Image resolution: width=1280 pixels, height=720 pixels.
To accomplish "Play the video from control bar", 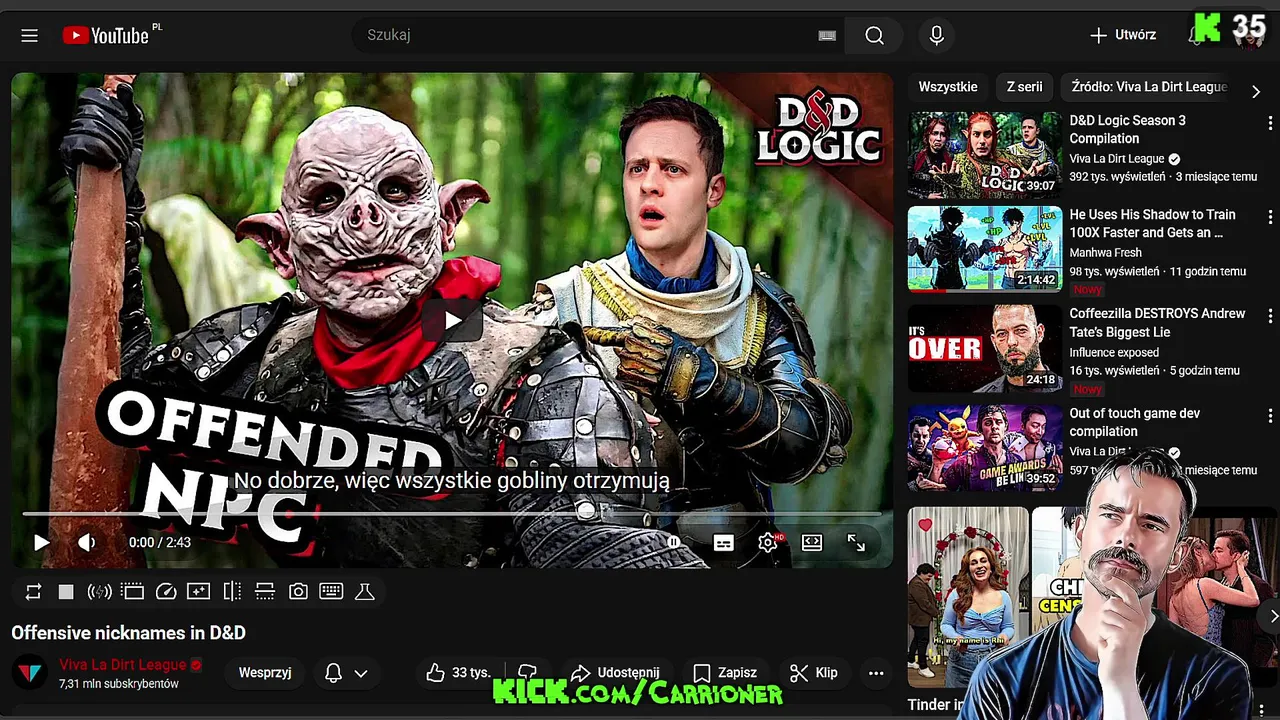I will click(x=41, y=542).
